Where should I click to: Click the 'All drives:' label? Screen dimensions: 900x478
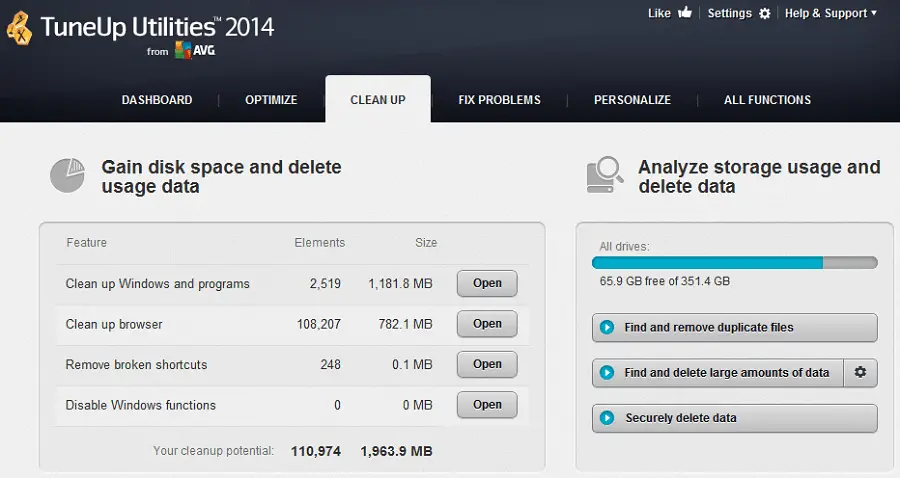click(624, 247)
